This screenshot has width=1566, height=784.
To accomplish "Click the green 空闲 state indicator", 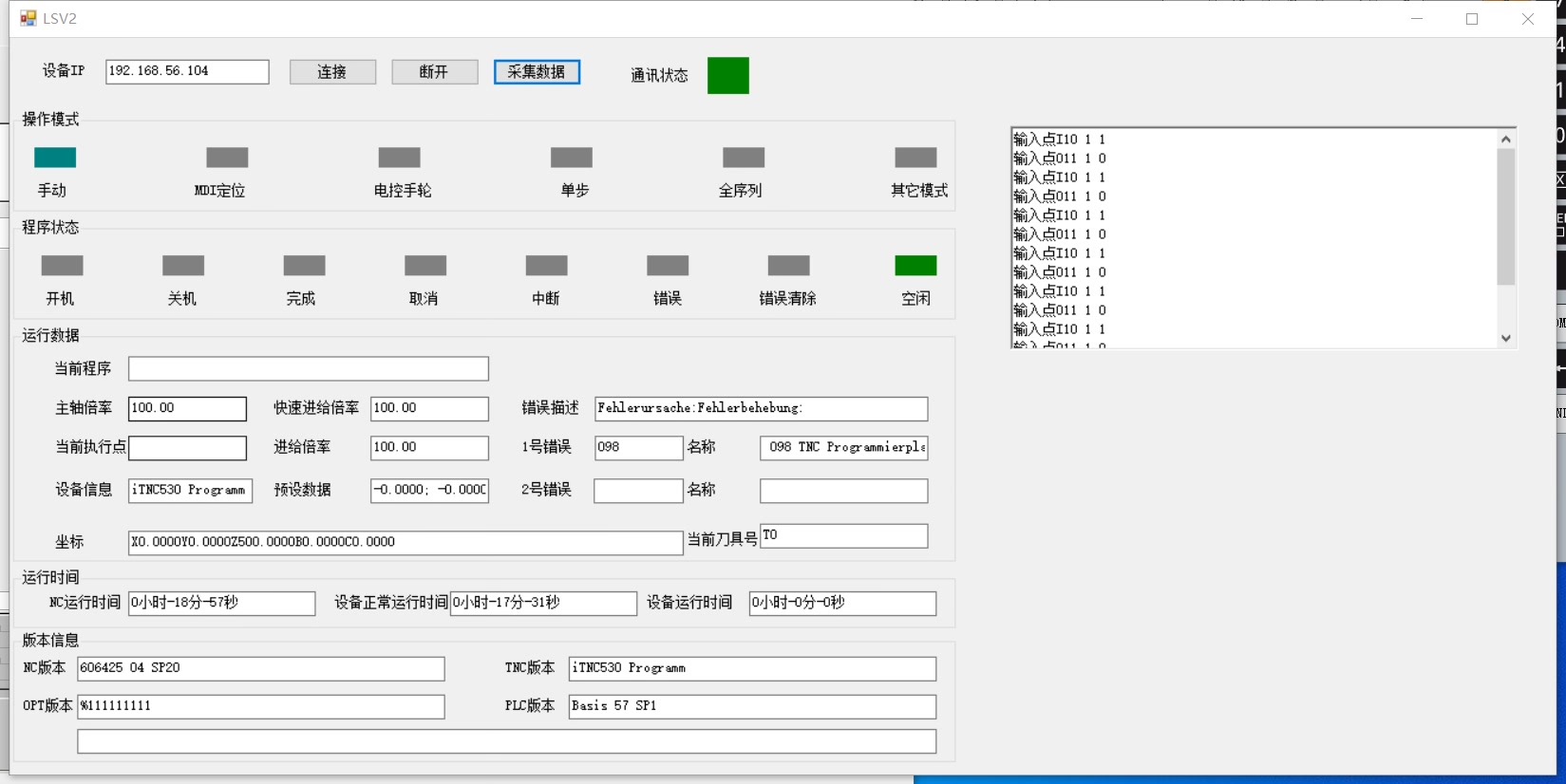I will (x=916, y=266).
